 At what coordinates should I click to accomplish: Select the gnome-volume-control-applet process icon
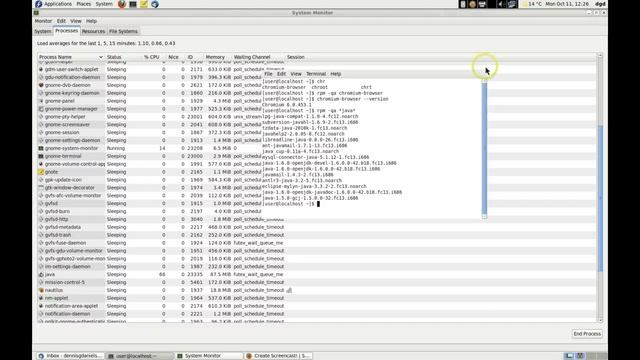(x=41, y=164)
